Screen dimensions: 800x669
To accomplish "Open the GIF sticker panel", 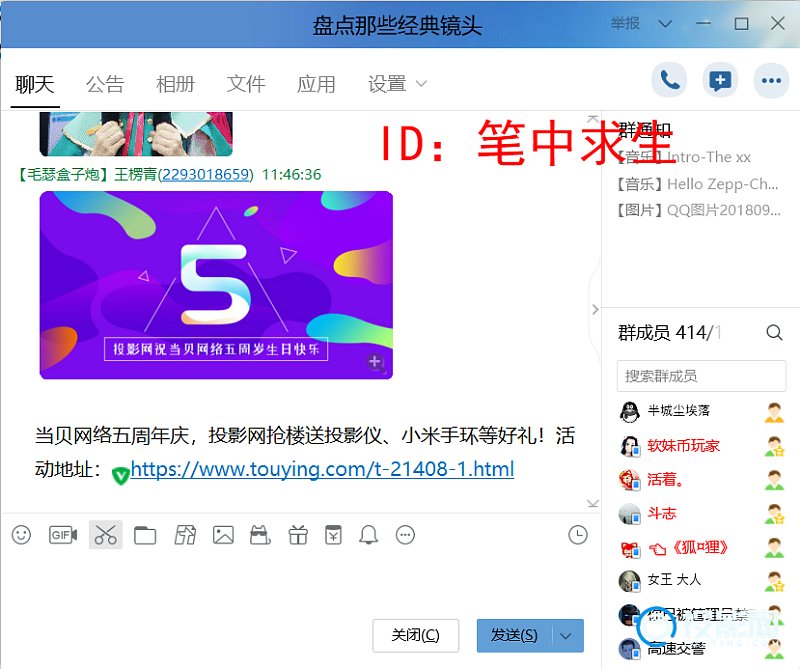I will point(63,535).
